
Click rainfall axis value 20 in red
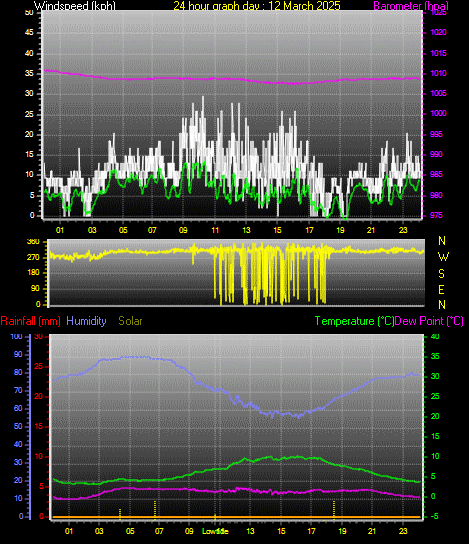(39, 397)
